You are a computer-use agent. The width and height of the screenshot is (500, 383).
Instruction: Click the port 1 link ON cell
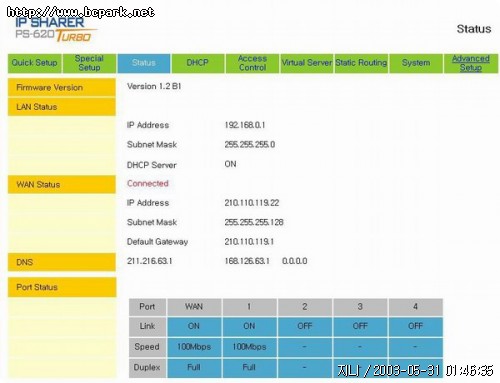(x=249, y=327)
